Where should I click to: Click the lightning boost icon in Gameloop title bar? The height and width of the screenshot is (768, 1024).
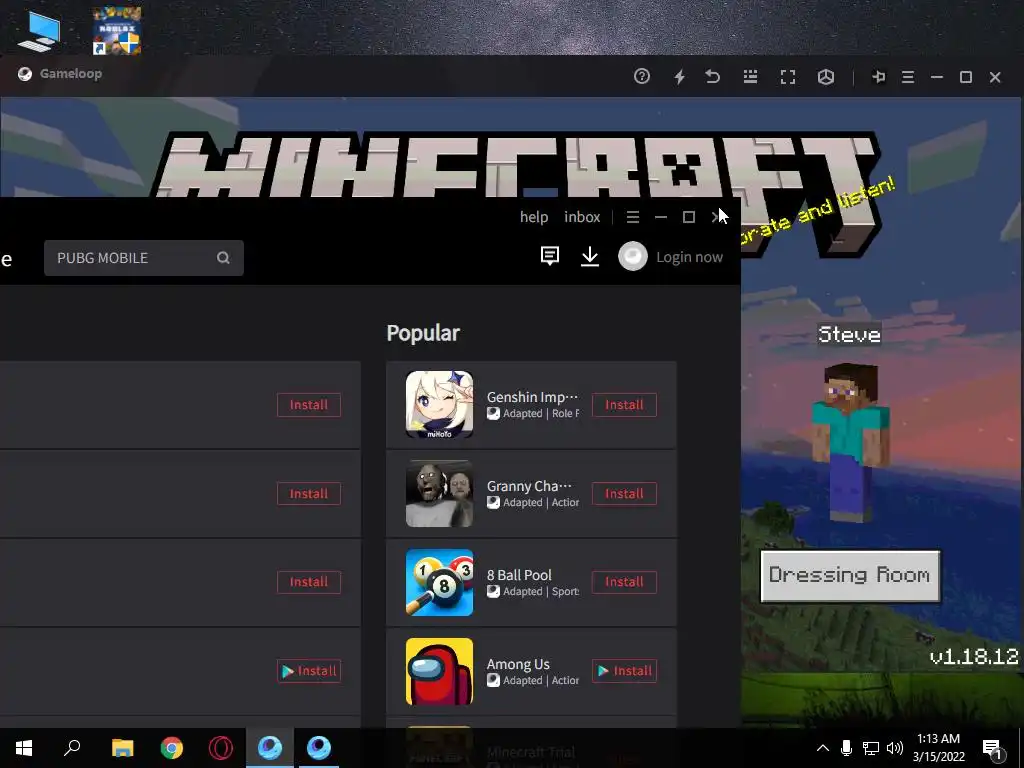coord(680,77)
